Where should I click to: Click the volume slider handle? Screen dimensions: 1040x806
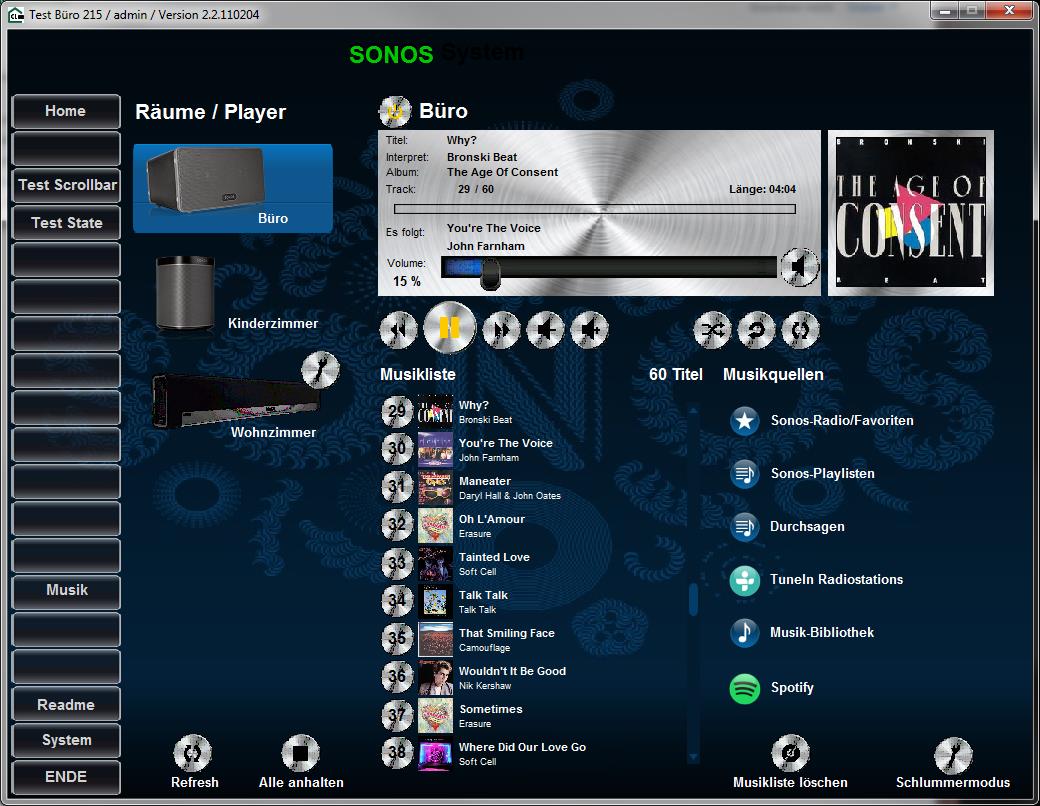coord(490,271)
